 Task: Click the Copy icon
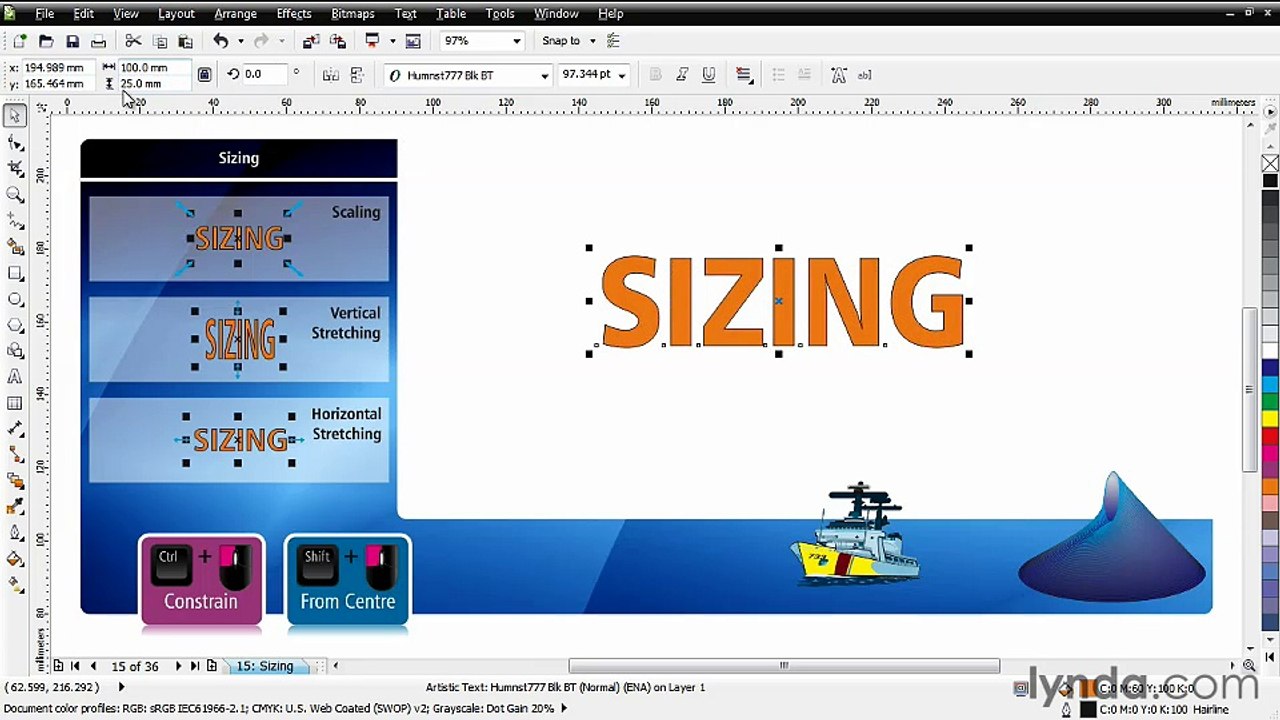pos(159,41)
